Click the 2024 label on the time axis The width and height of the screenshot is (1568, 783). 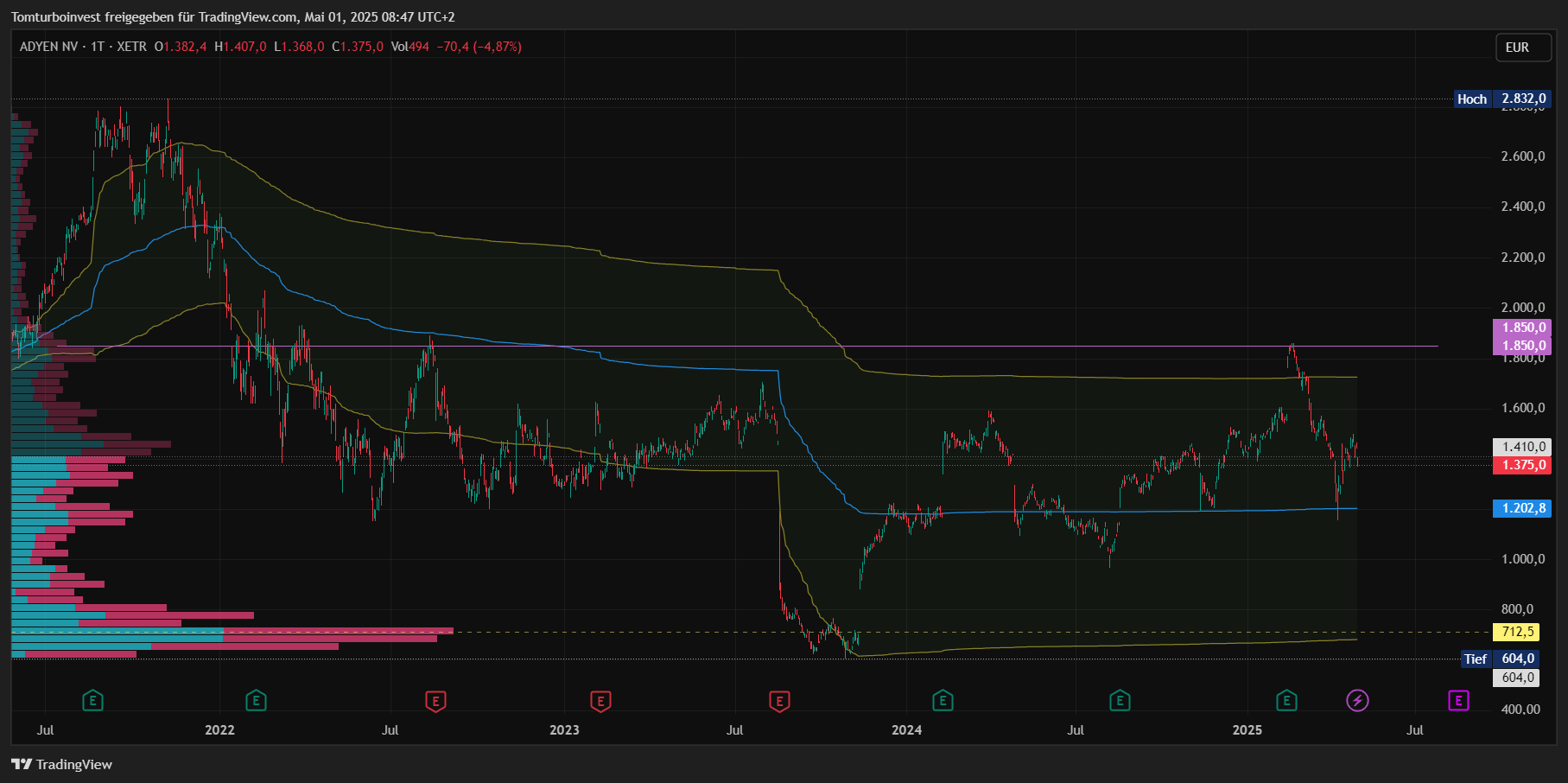coord(906,730)
